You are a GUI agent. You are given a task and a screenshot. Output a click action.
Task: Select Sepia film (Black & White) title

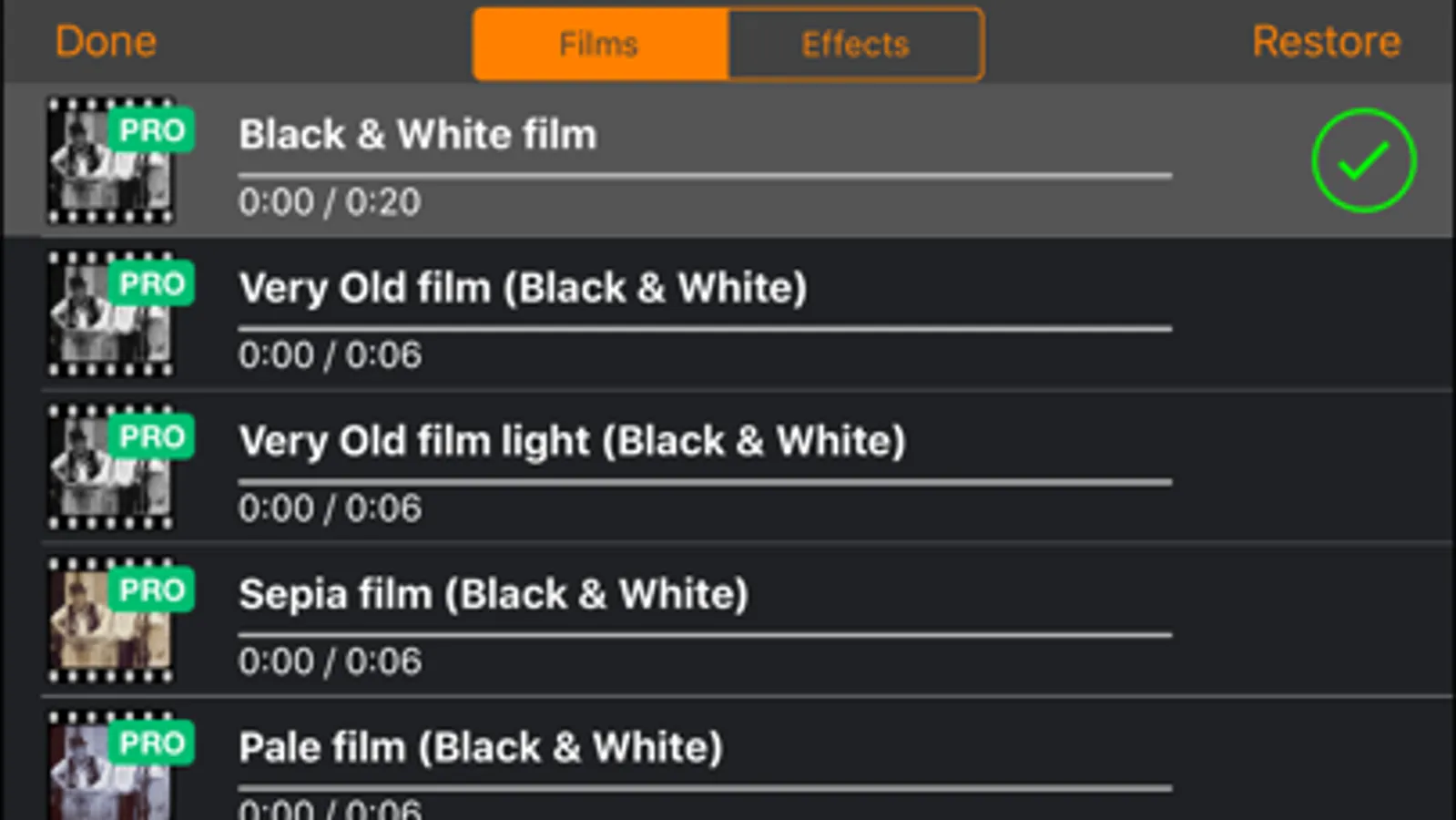click(x=493, y=595)
